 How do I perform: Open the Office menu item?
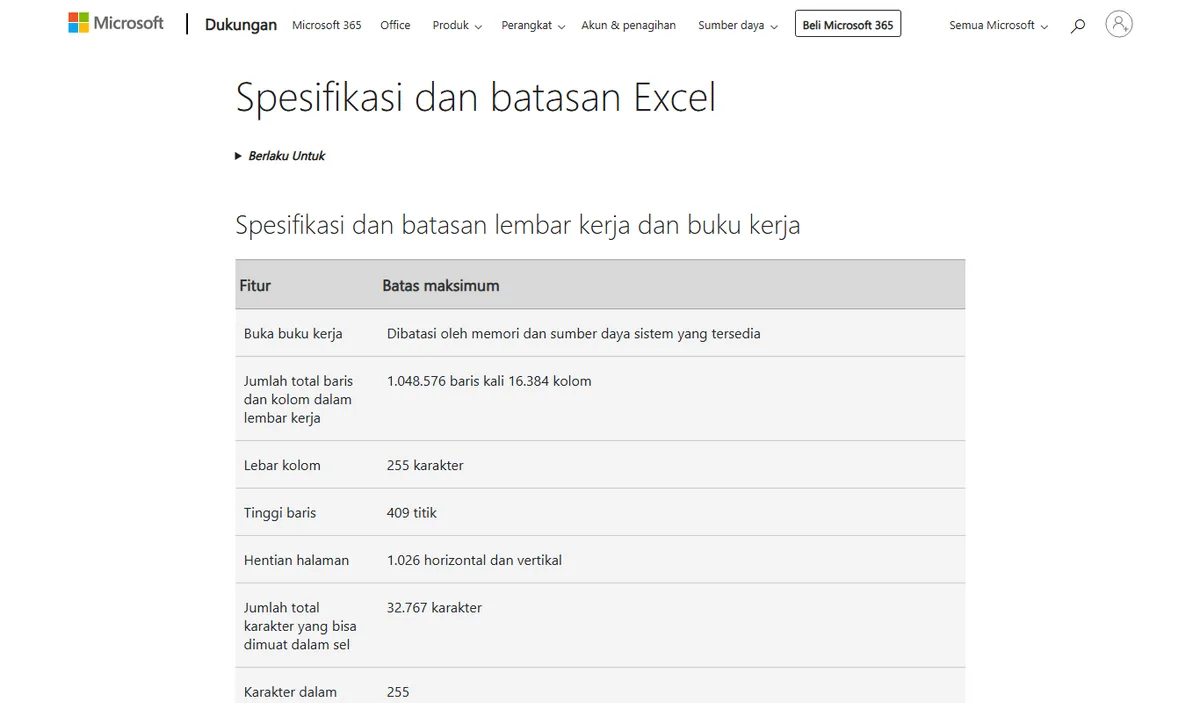(395, 25)
